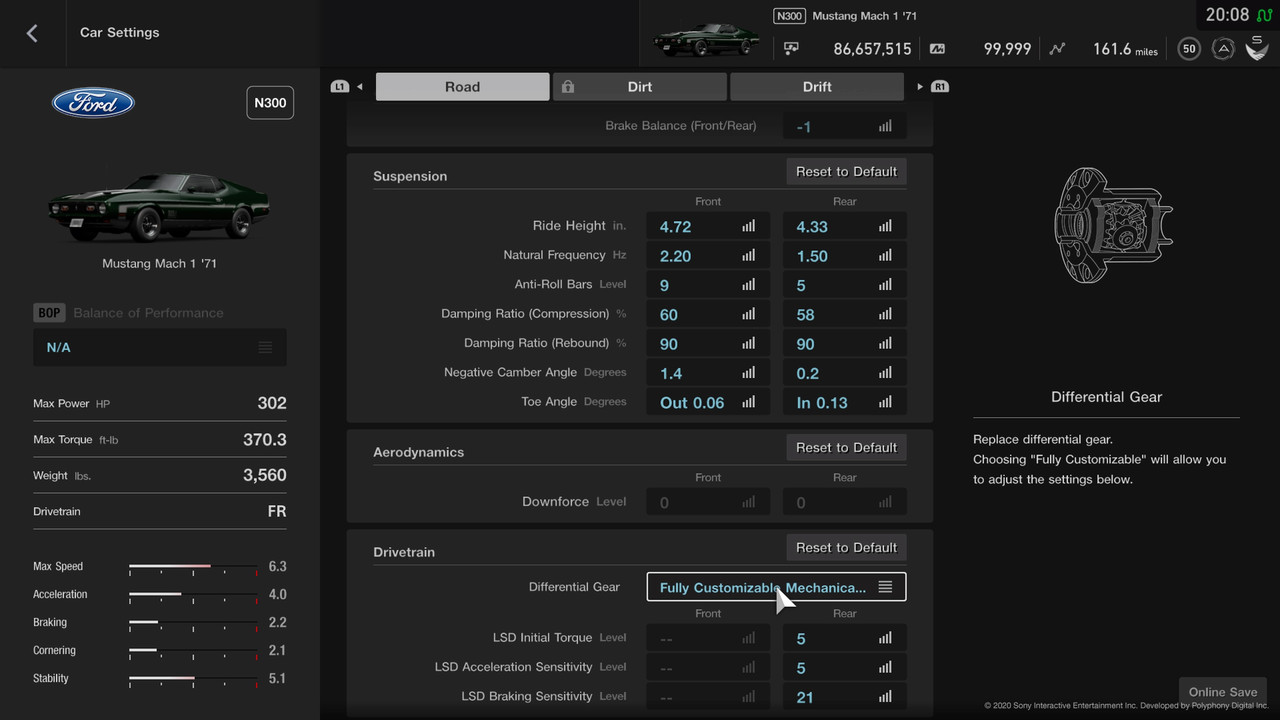Viewport: 1280px width, 720px height.
Task: Open front Damping Compression adjuster bars icon
Action: (749, 314)
